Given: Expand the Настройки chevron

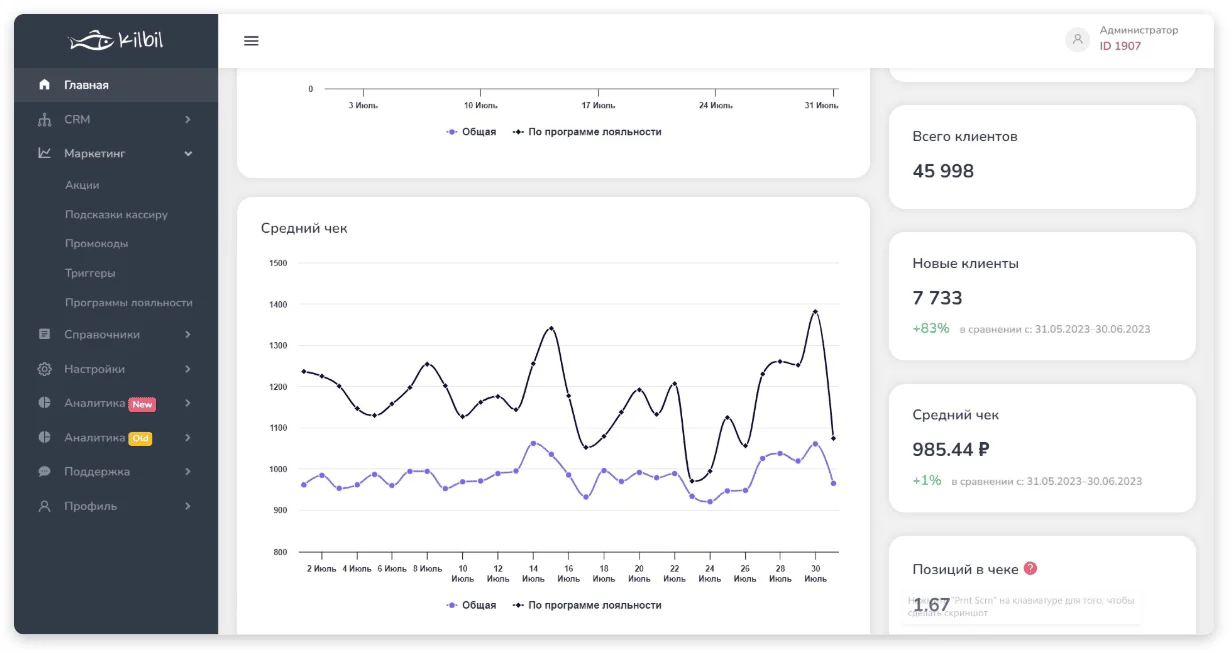Looking at the screenshot, I should pos(188,369).
